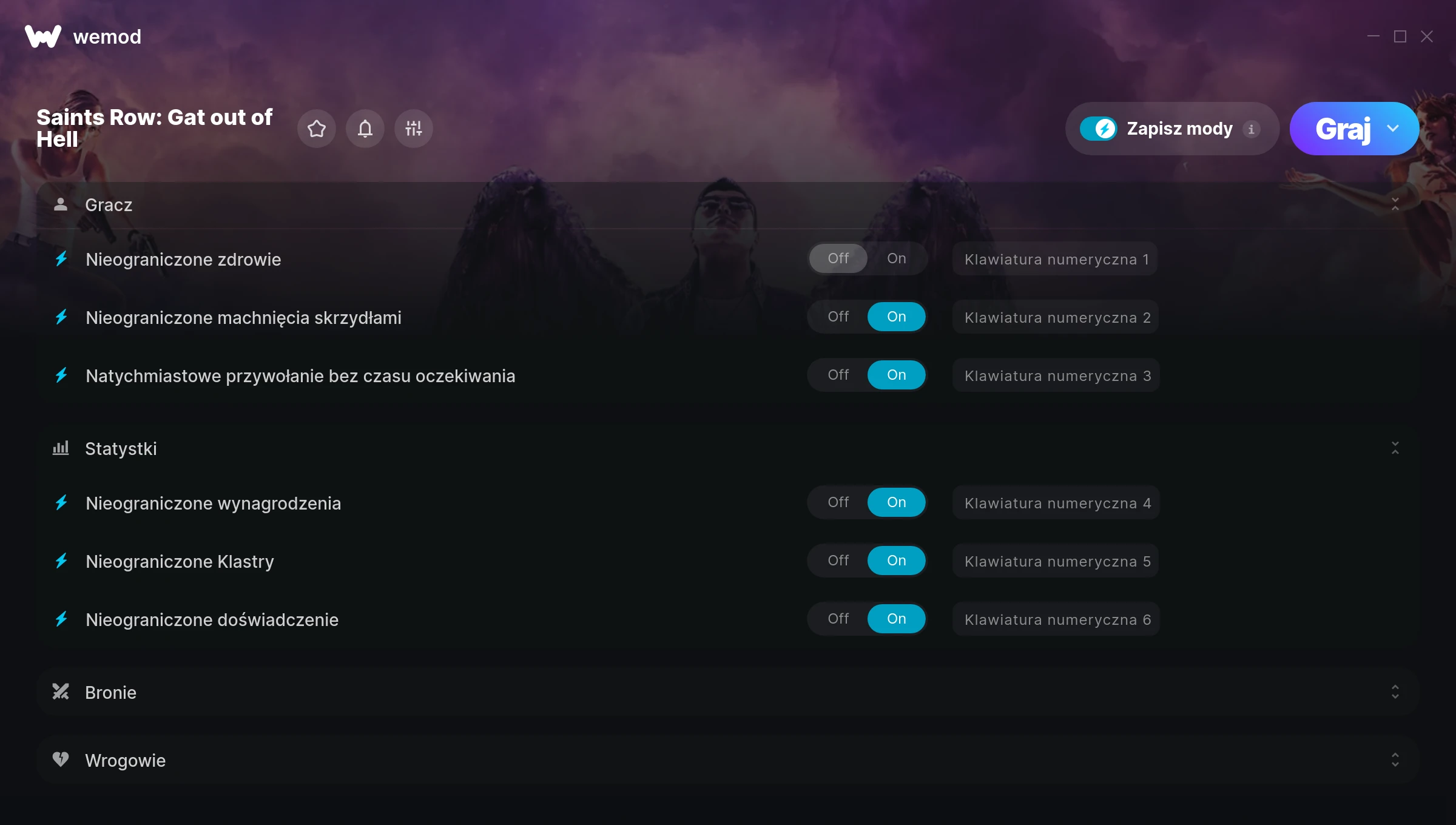Image resolution: width=1456 pixels, height=825 pixels.
Task: Click the info icon beside Zapisz mody
Action: [1251, 129]
